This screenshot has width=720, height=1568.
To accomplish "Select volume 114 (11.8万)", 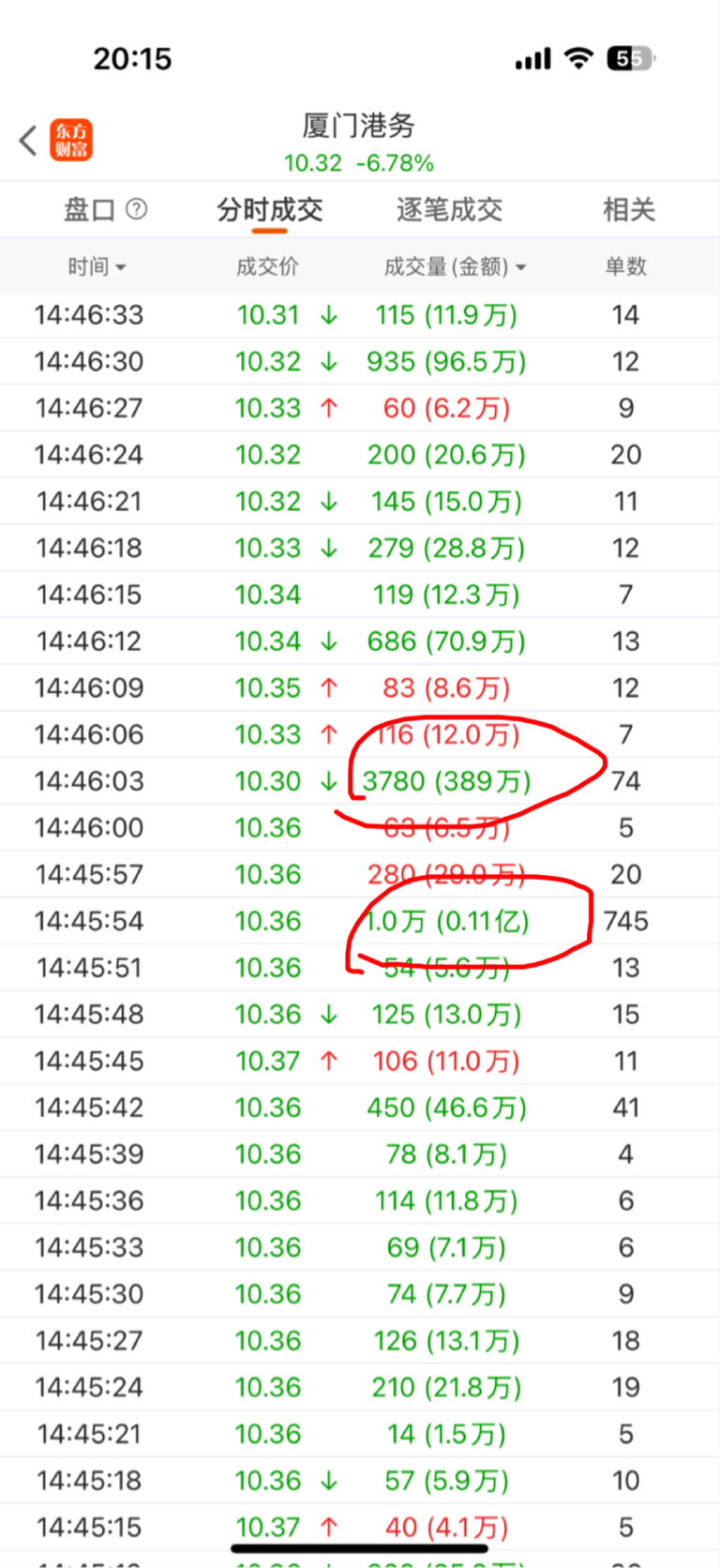I will (x=446, y=1201).
